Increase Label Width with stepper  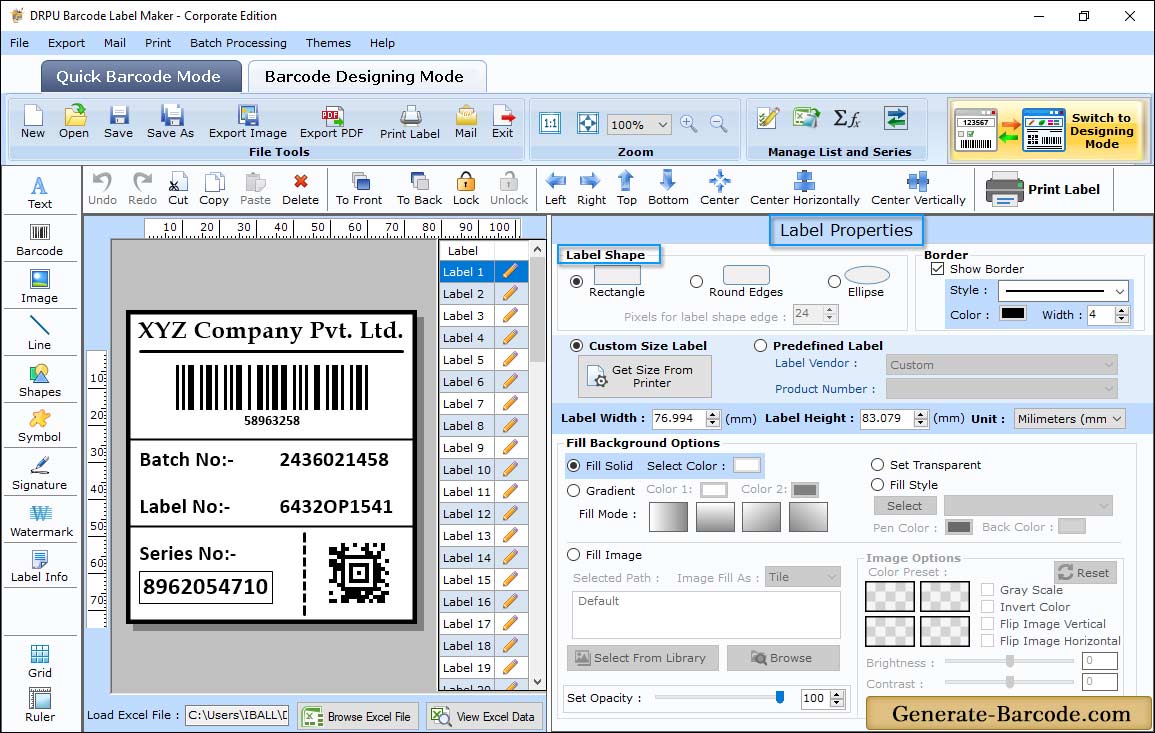(712, 414)
